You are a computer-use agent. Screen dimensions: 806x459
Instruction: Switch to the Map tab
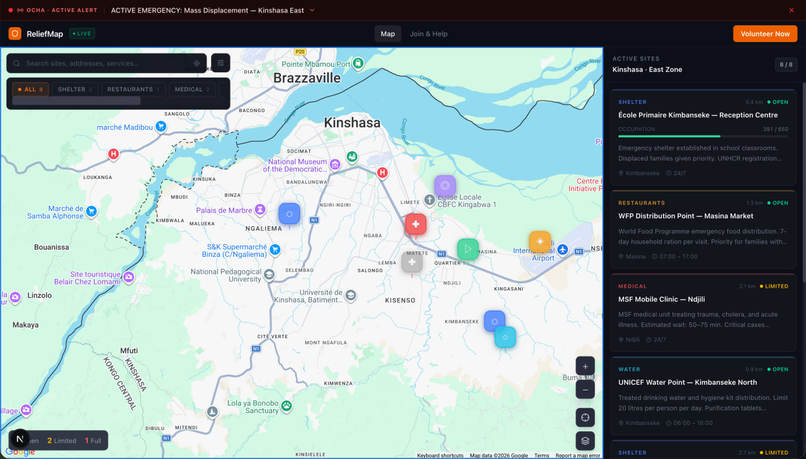[388, 33]
